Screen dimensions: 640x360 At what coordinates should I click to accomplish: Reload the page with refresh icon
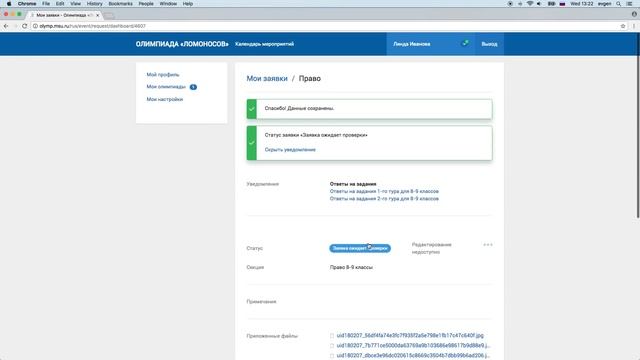point(24,26)
